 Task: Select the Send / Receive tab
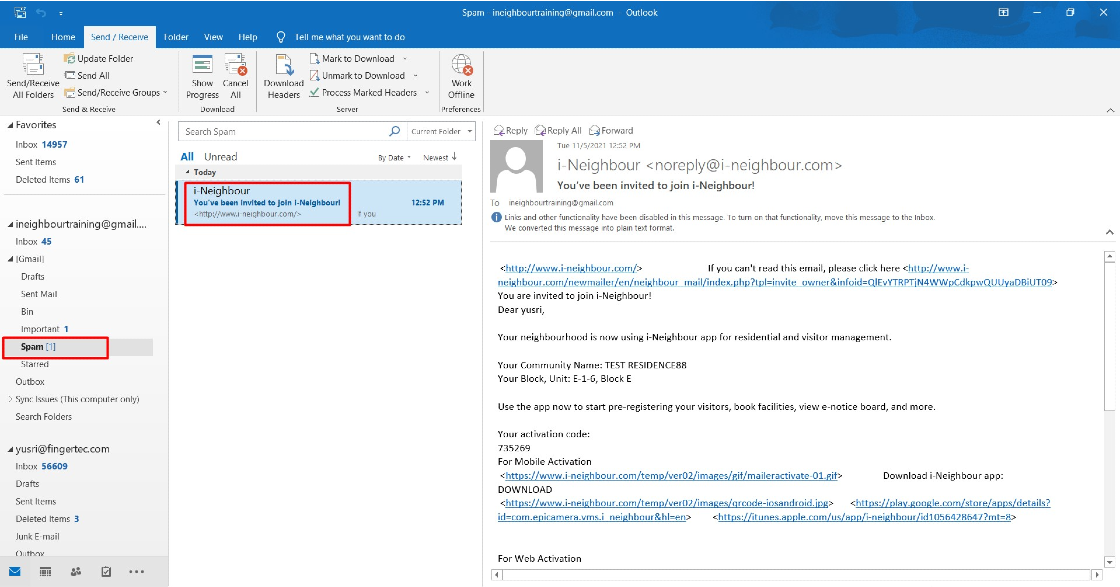119,37
